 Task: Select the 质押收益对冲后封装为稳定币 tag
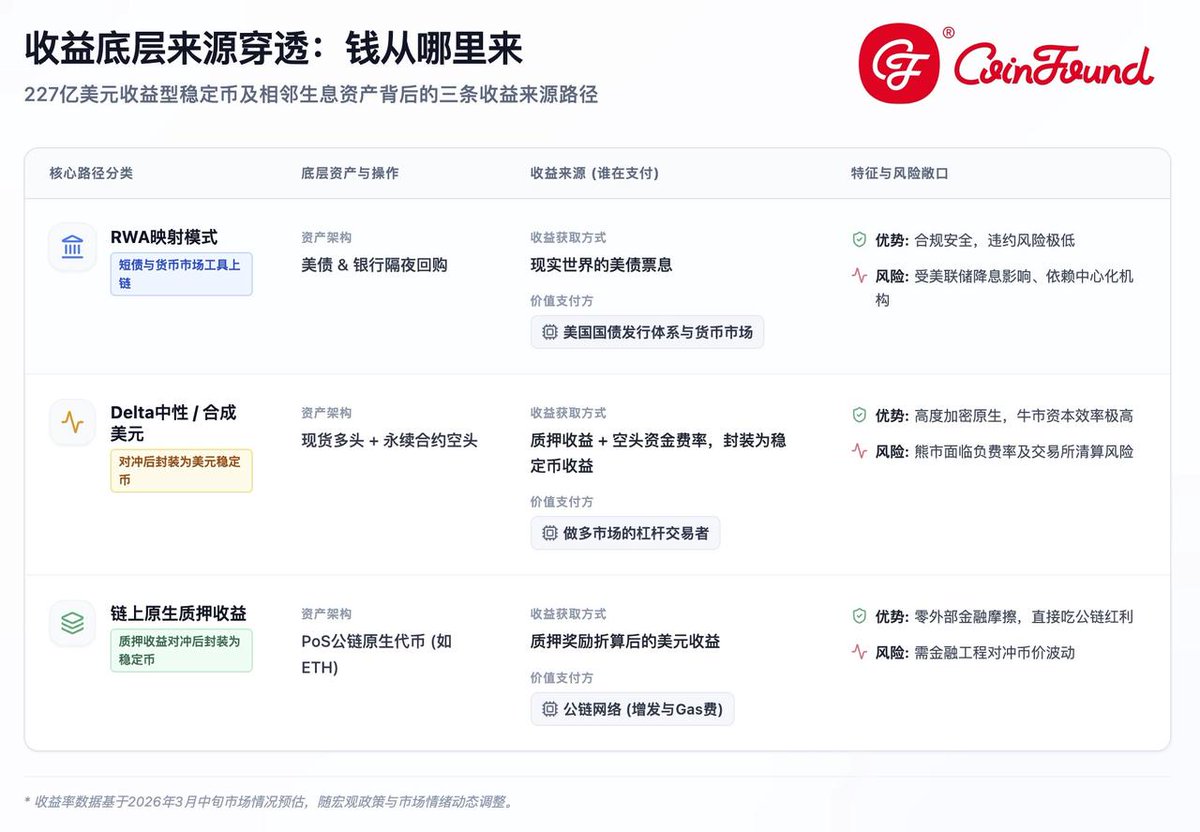(181, 649)
